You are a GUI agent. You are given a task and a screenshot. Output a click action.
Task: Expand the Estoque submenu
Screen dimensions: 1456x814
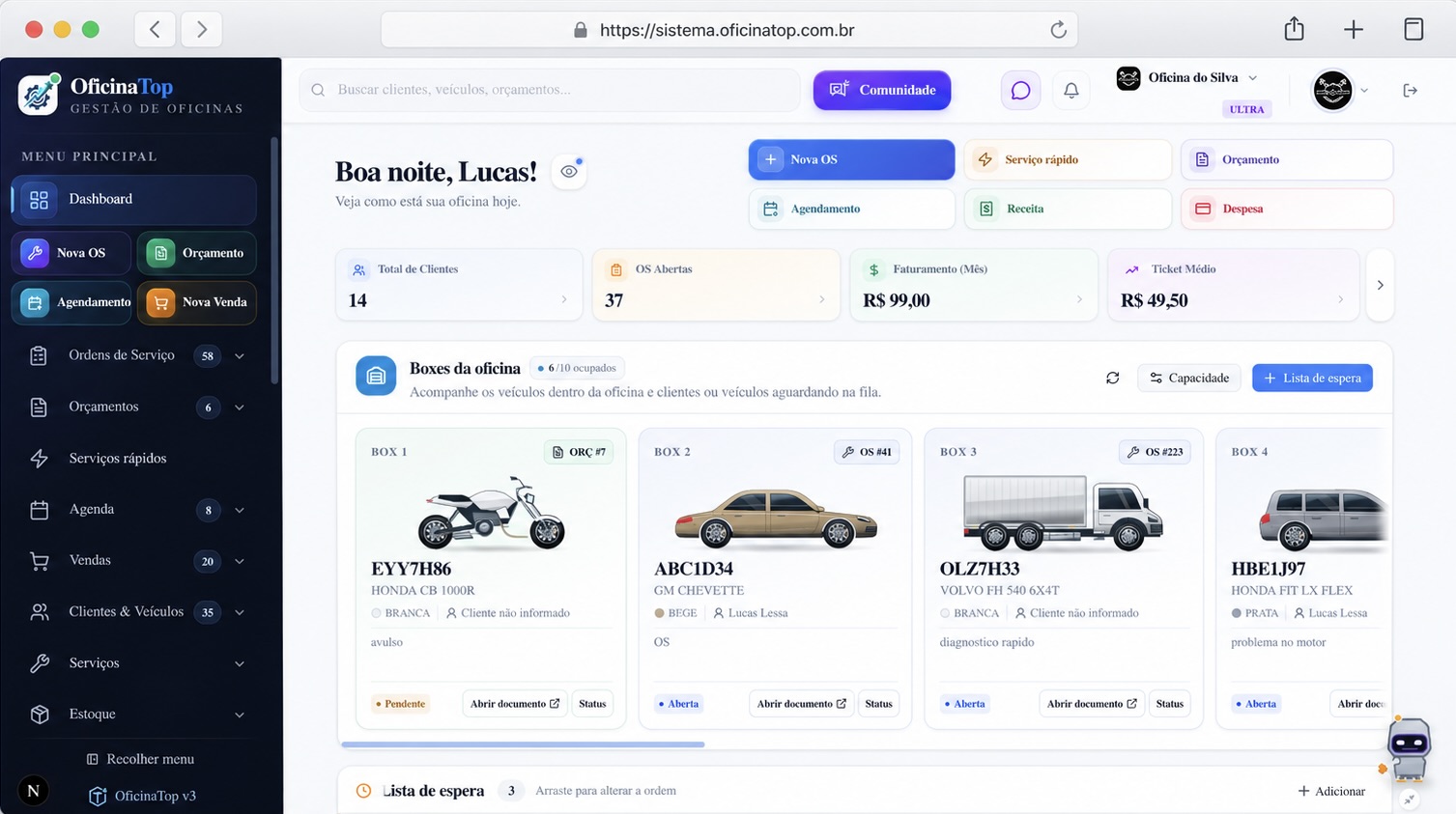click(x=240, y=715)
